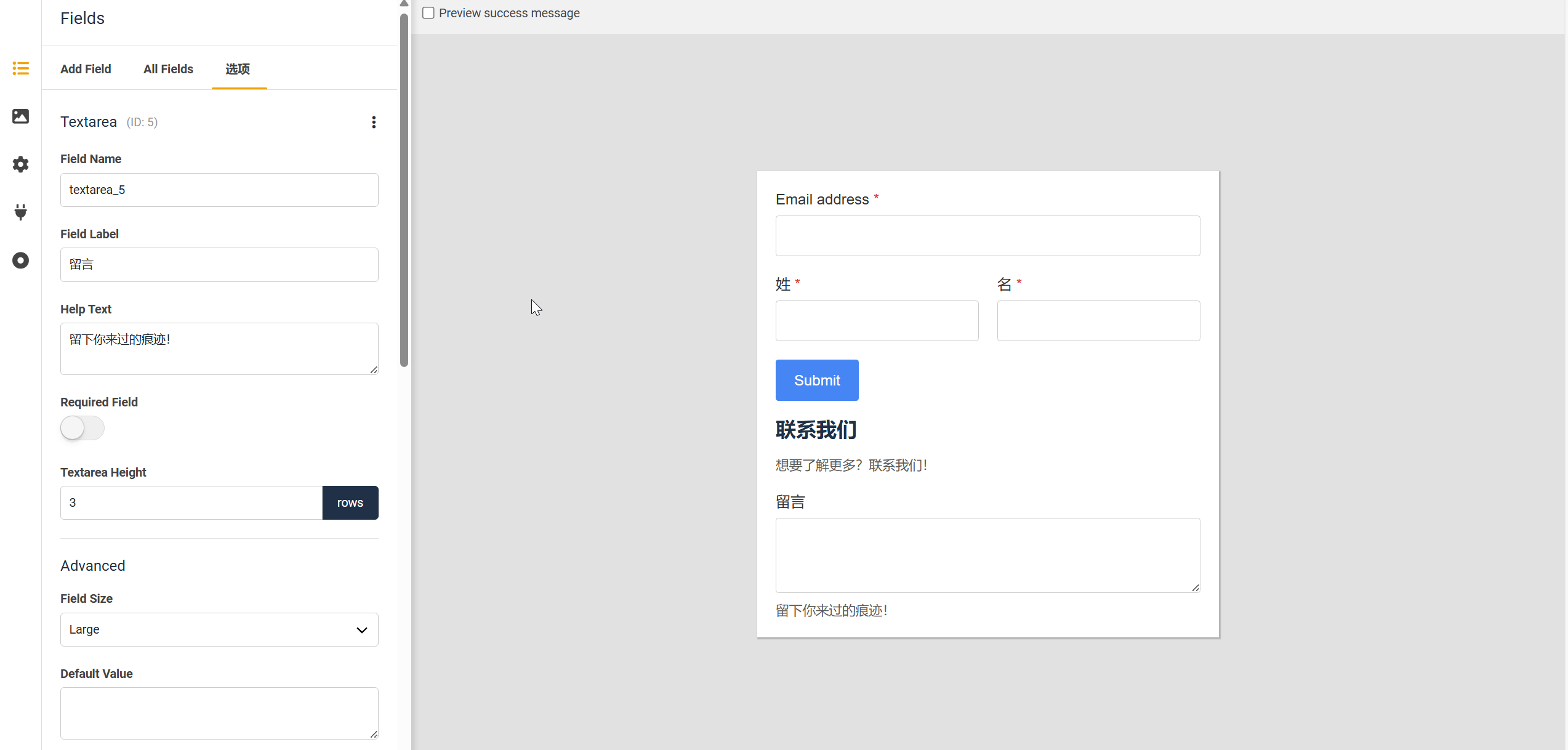Image resolution: width=1568 pixels, height=750 pixels.
Task: Switch to the All Fields tab
Action: [x=168, y=69]
